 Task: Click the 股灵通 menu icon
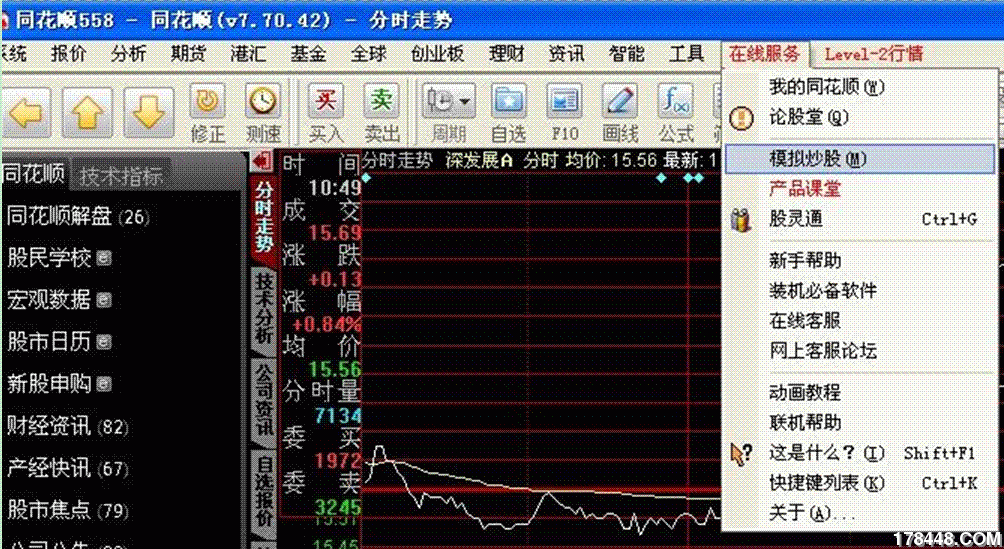[x=741, y=219]
